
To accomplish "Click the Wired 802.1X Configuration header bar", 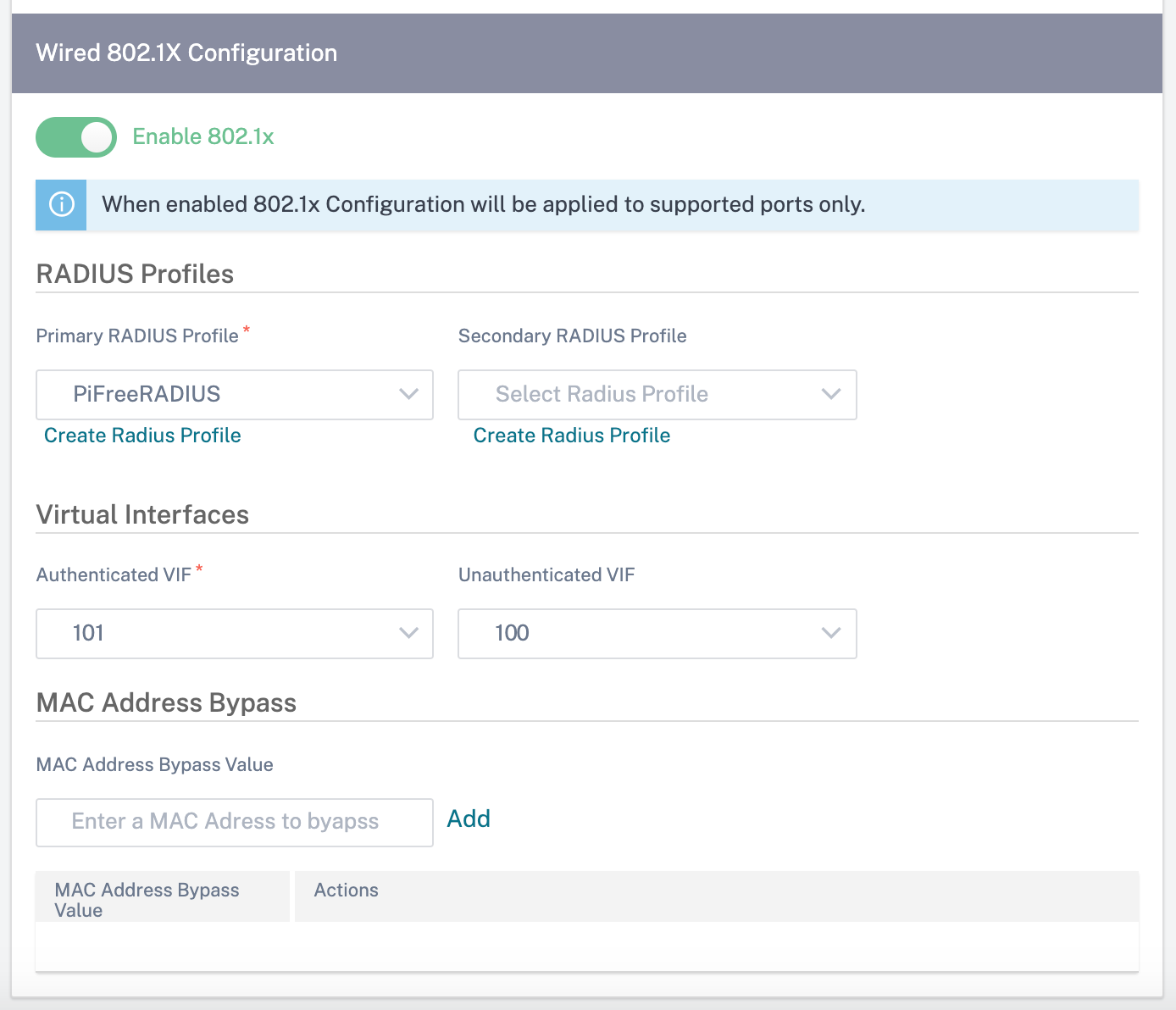I will [587, 53].
